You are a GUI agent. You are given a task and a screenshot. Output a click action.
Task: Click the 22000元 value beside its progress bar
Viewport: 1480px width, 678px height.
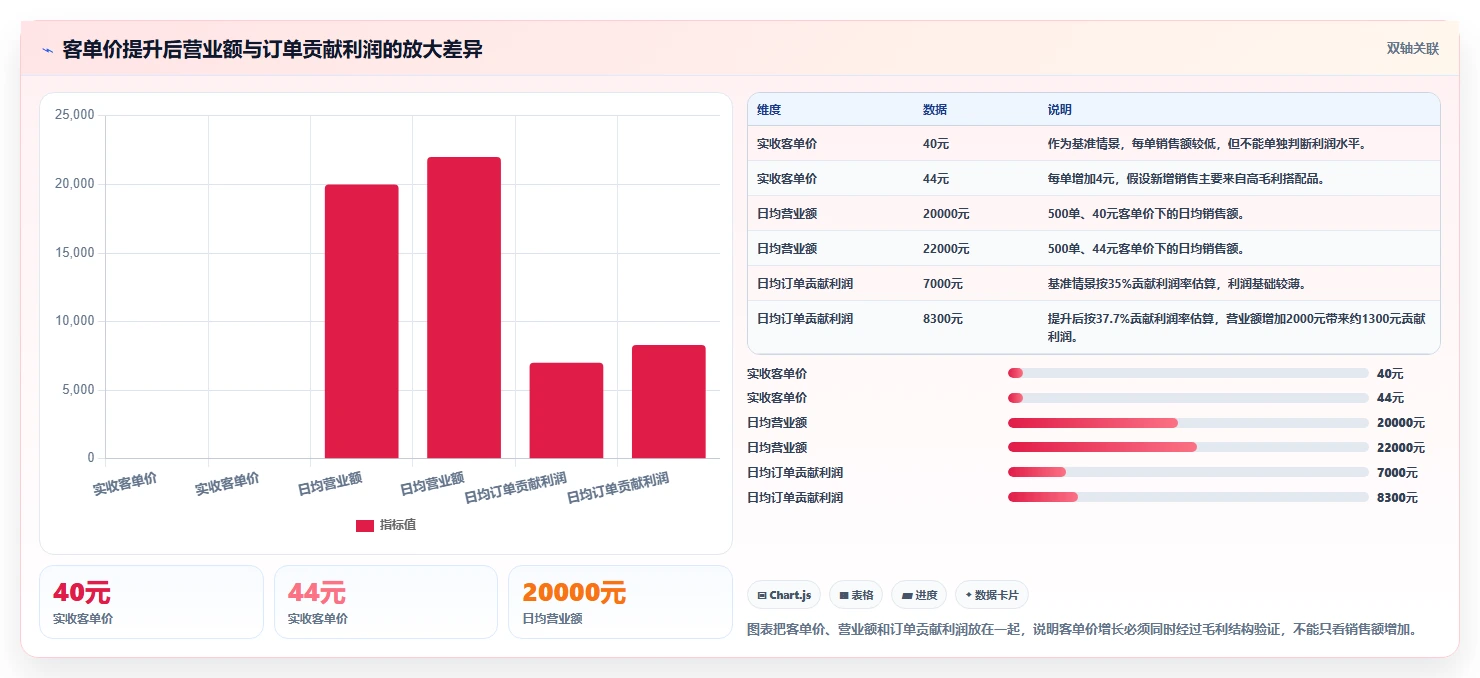(1401, 448)
